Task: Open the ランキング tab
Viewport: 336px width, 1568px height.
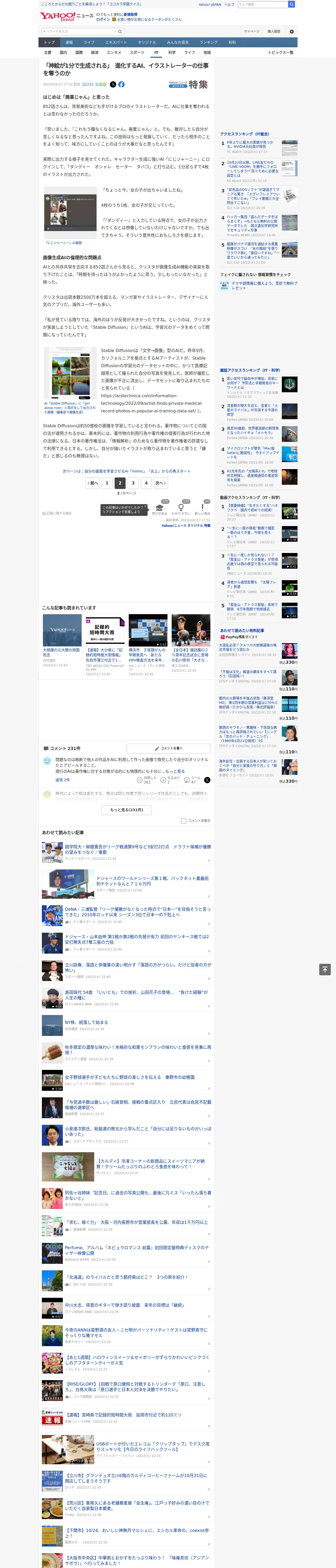Action: (209, 43)
